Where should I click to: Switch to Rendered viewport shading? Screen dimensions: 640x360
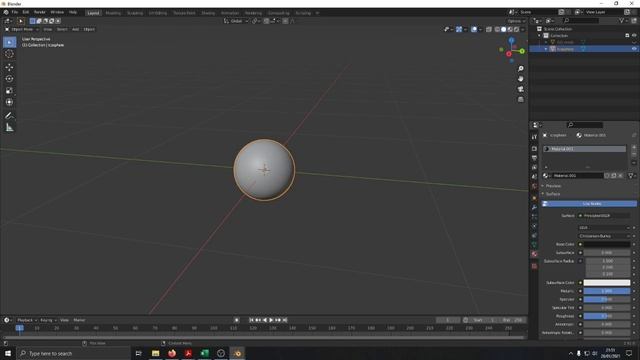click(x=516, y=29)
